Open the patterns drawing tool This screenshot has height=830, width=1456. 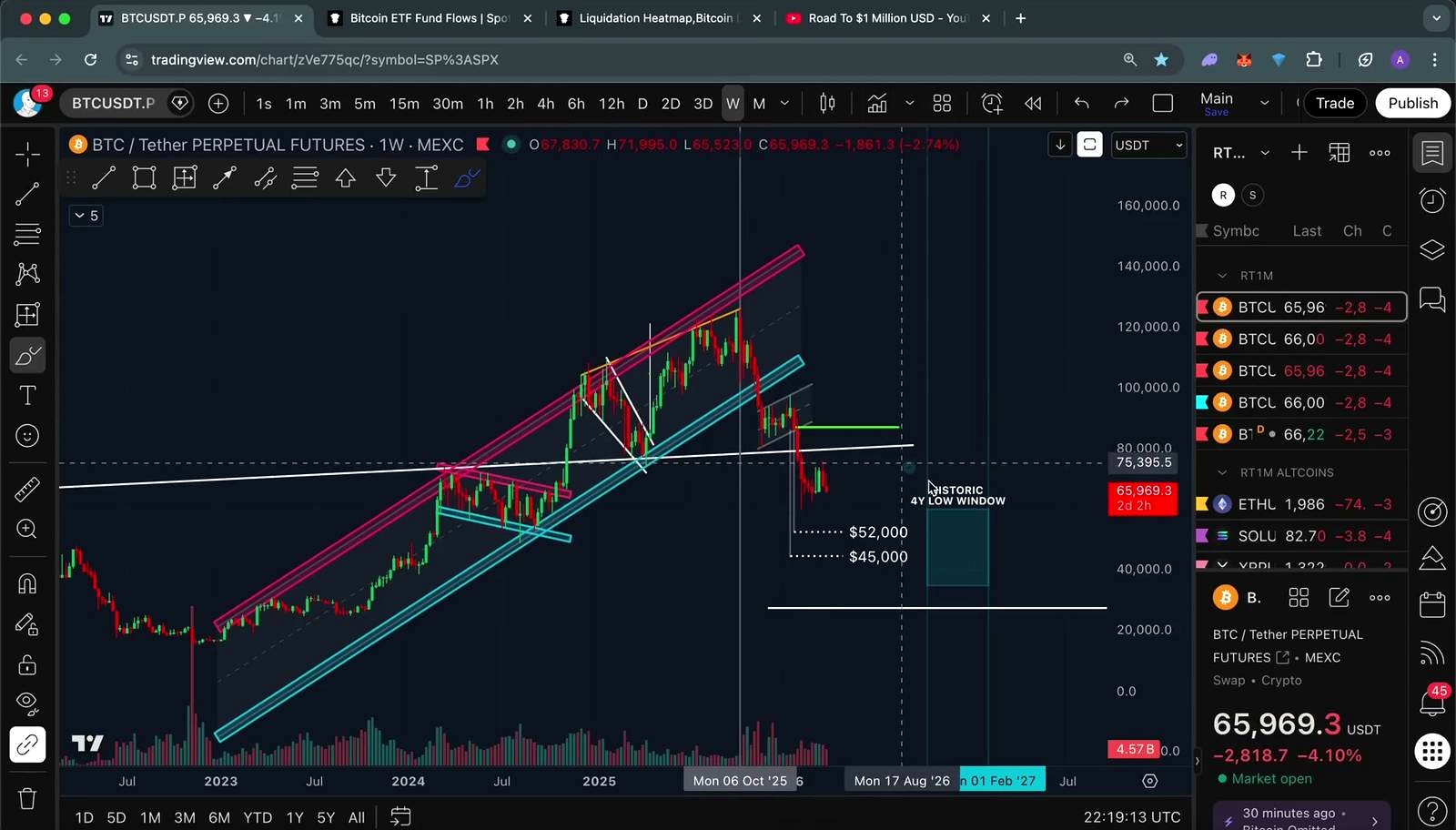(x=27, y=274)
